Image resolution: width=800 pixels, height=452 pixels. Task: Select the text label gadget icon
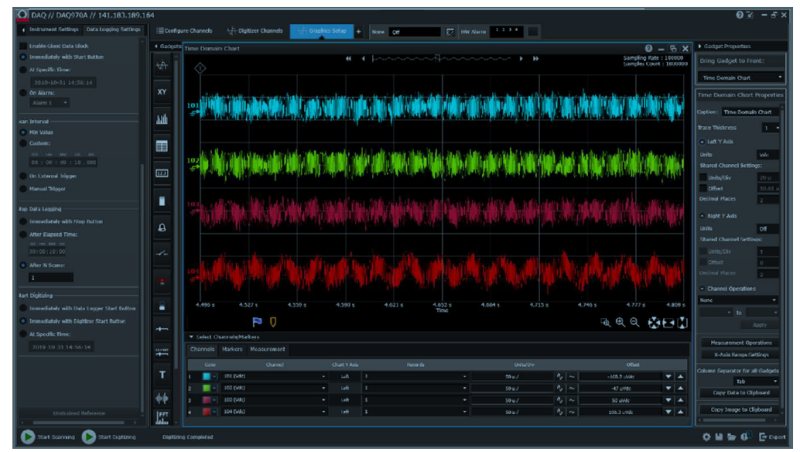click(x=162, y=375)
